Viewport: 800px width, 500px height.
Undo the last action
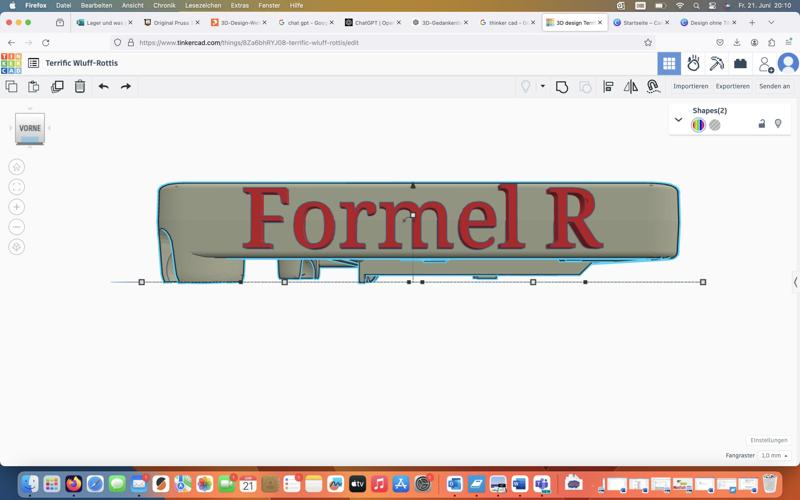coord(104,87)
